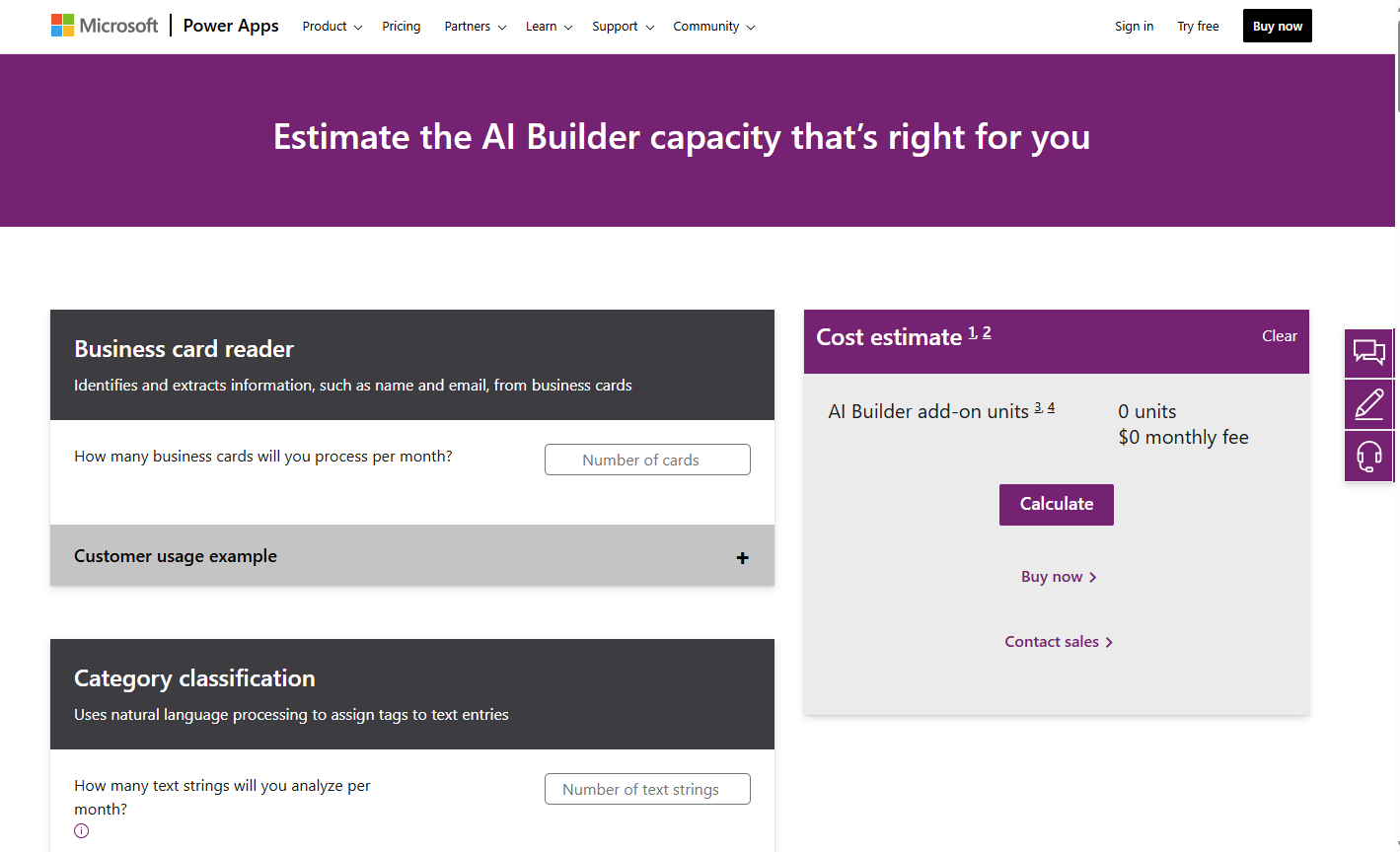The image size is (1400, 852).
Task: Open the Community dropdown menu
Action: (713, 27)
